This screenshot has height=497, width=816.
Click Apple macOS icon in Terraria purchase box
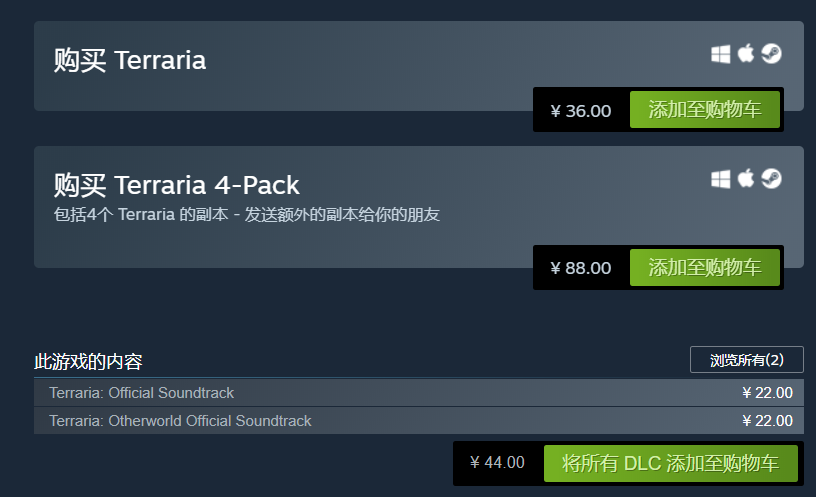tap(746, 53)
